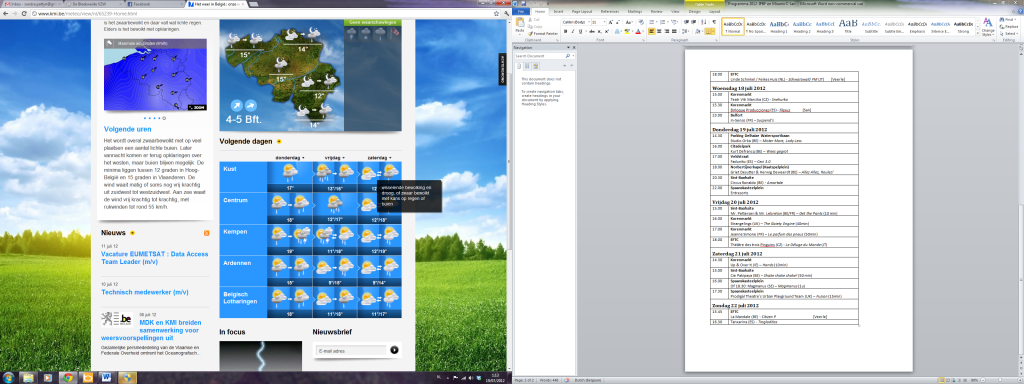Screen dimensions: 1024x384
Task: Submit newsletter email with arrow button
Action: point(394,350)
